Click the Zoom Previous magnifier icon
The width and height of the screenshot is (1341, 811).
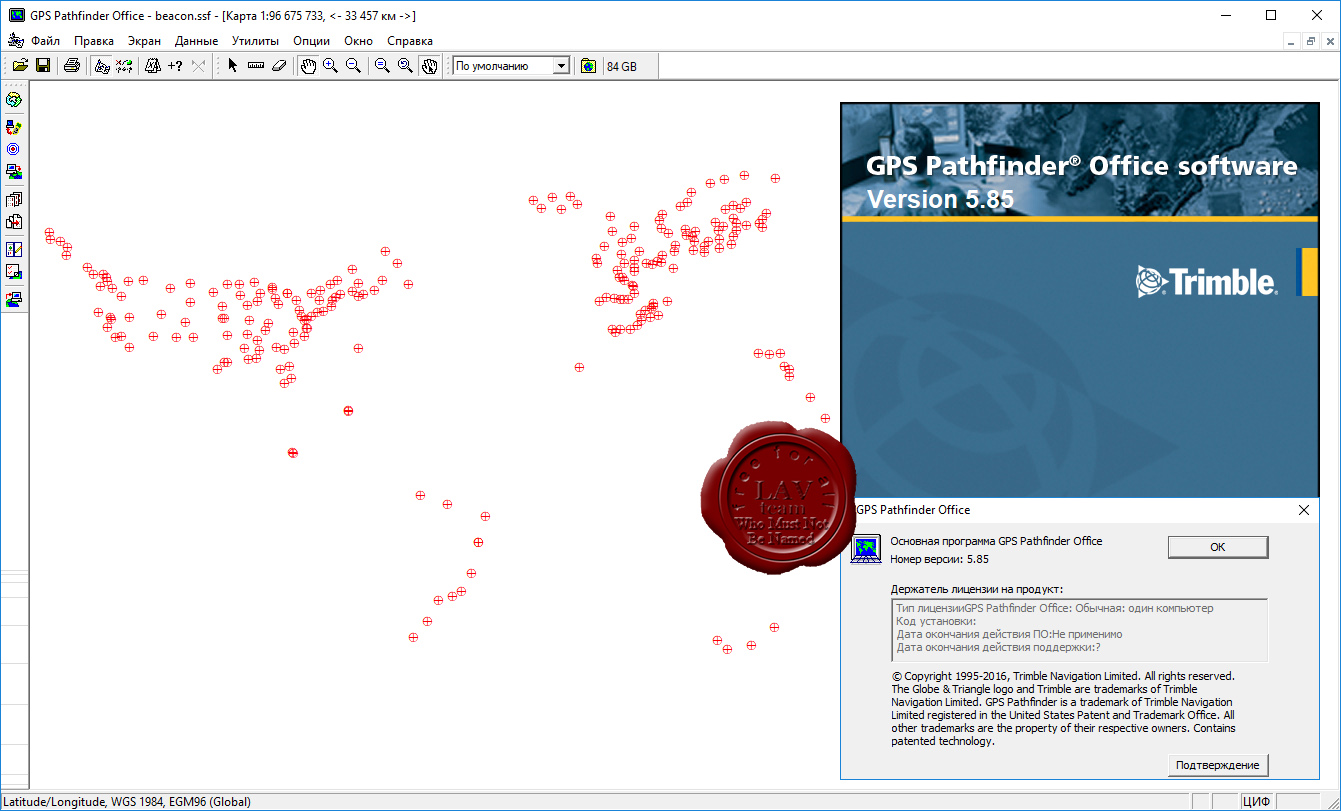(405, 66)
